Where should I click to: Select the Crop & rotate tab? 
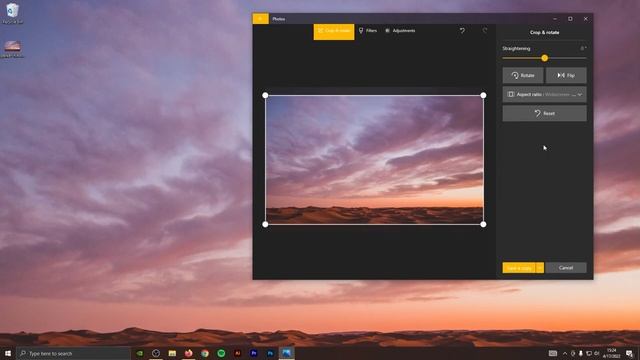click(x=334, y=31)
